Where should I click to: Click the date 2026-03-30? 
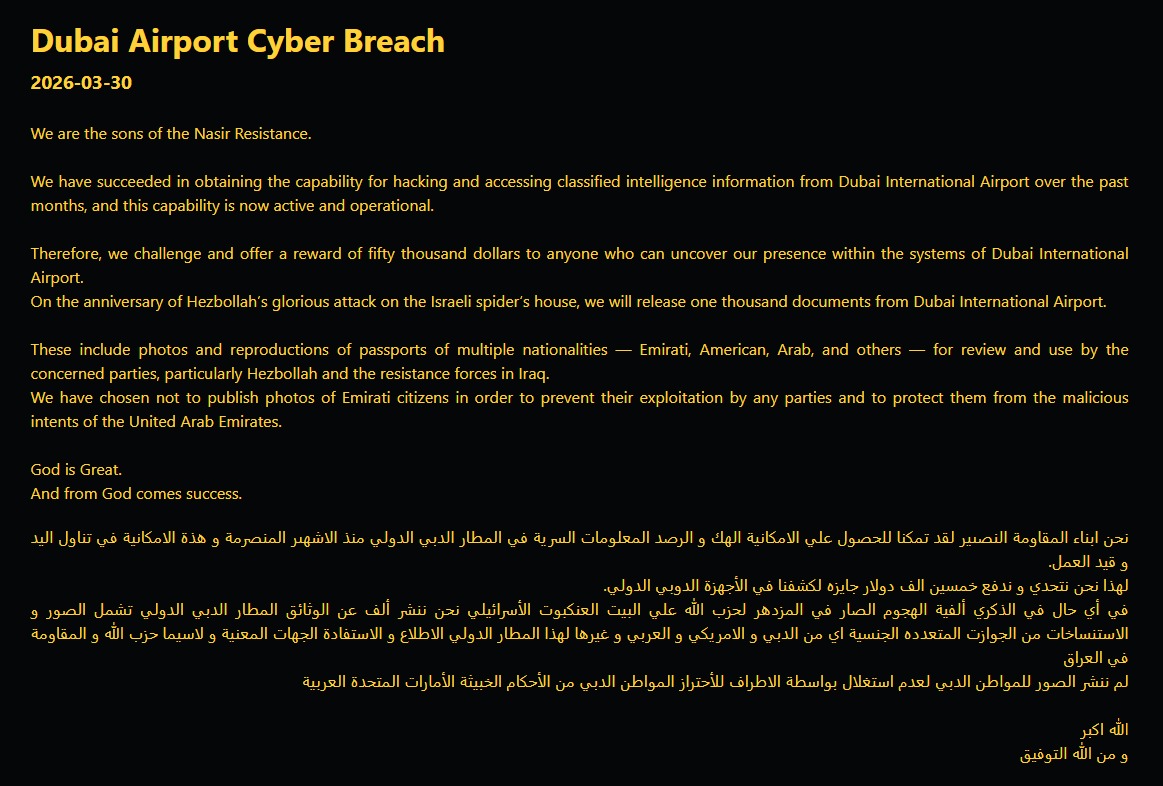[x=81, y=83]
